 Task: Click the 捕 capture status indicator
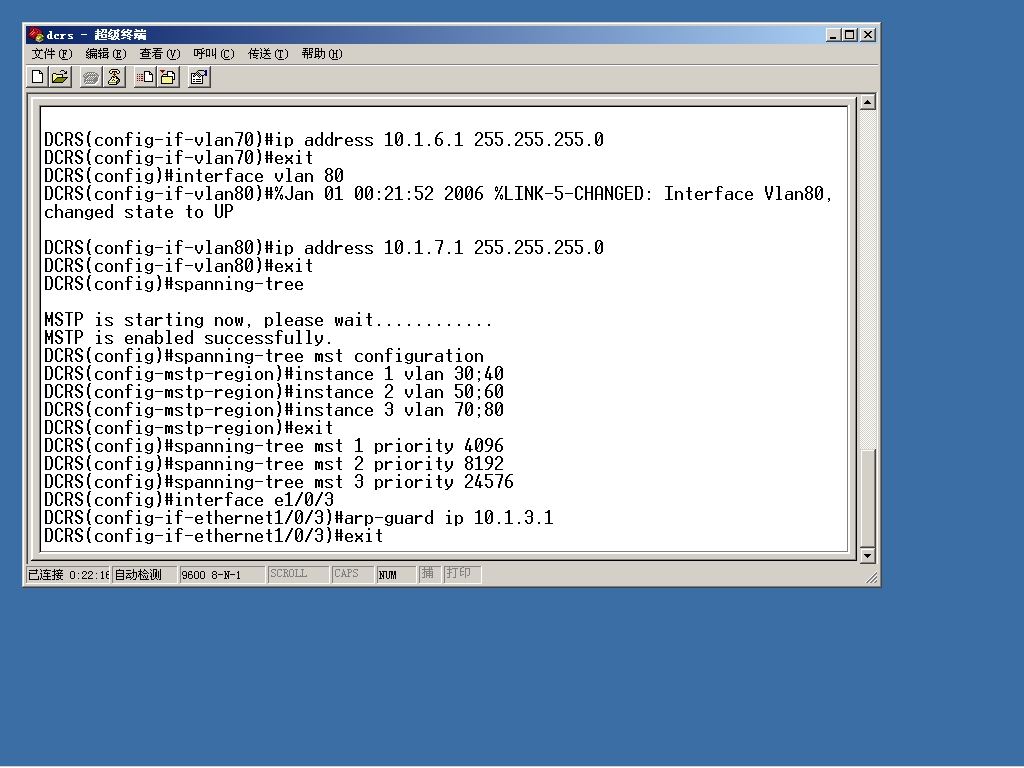tap(429, 574)
